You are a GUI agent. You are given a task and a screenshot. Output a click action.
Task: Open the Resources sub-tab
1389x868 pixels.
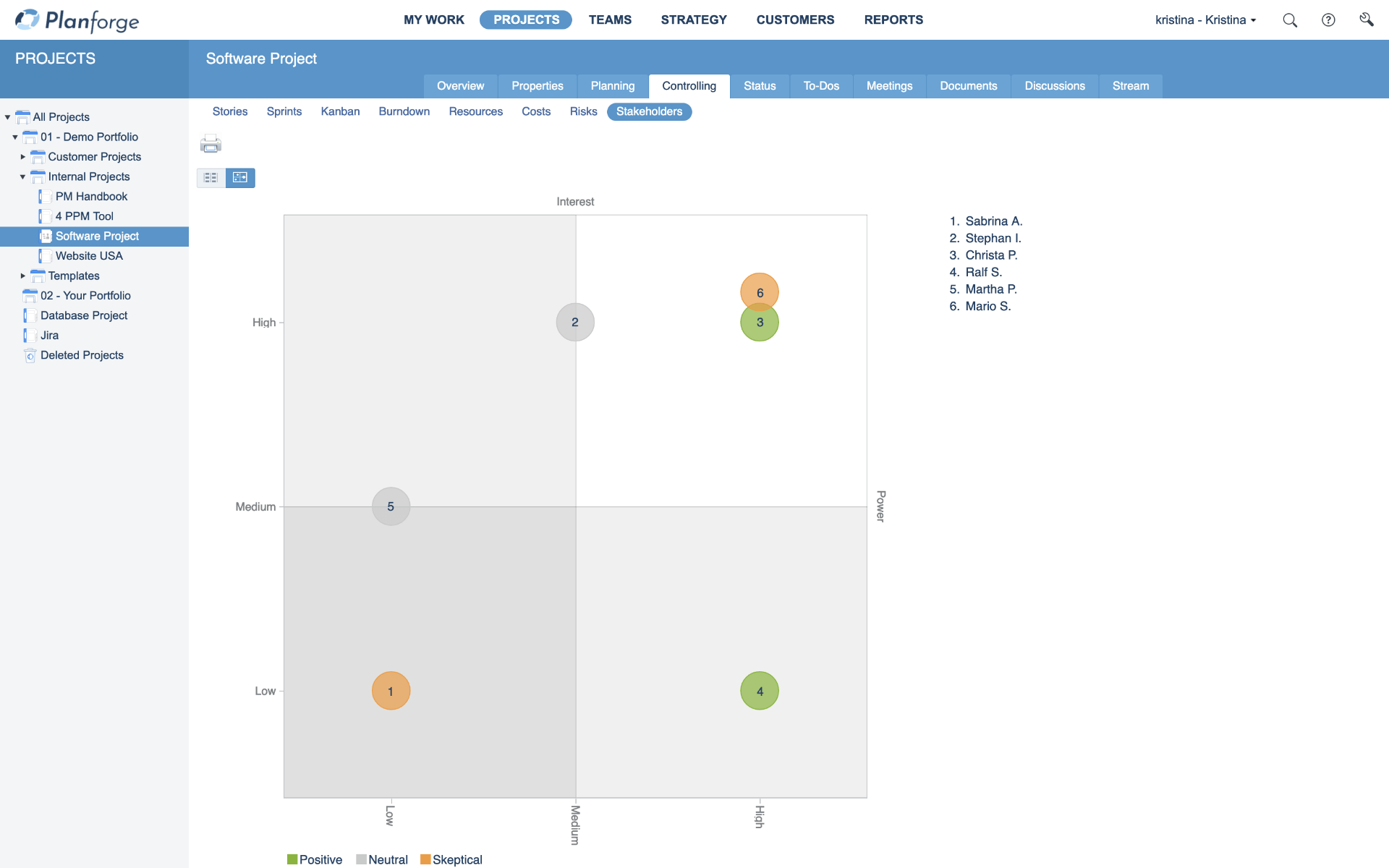point(475,111)
